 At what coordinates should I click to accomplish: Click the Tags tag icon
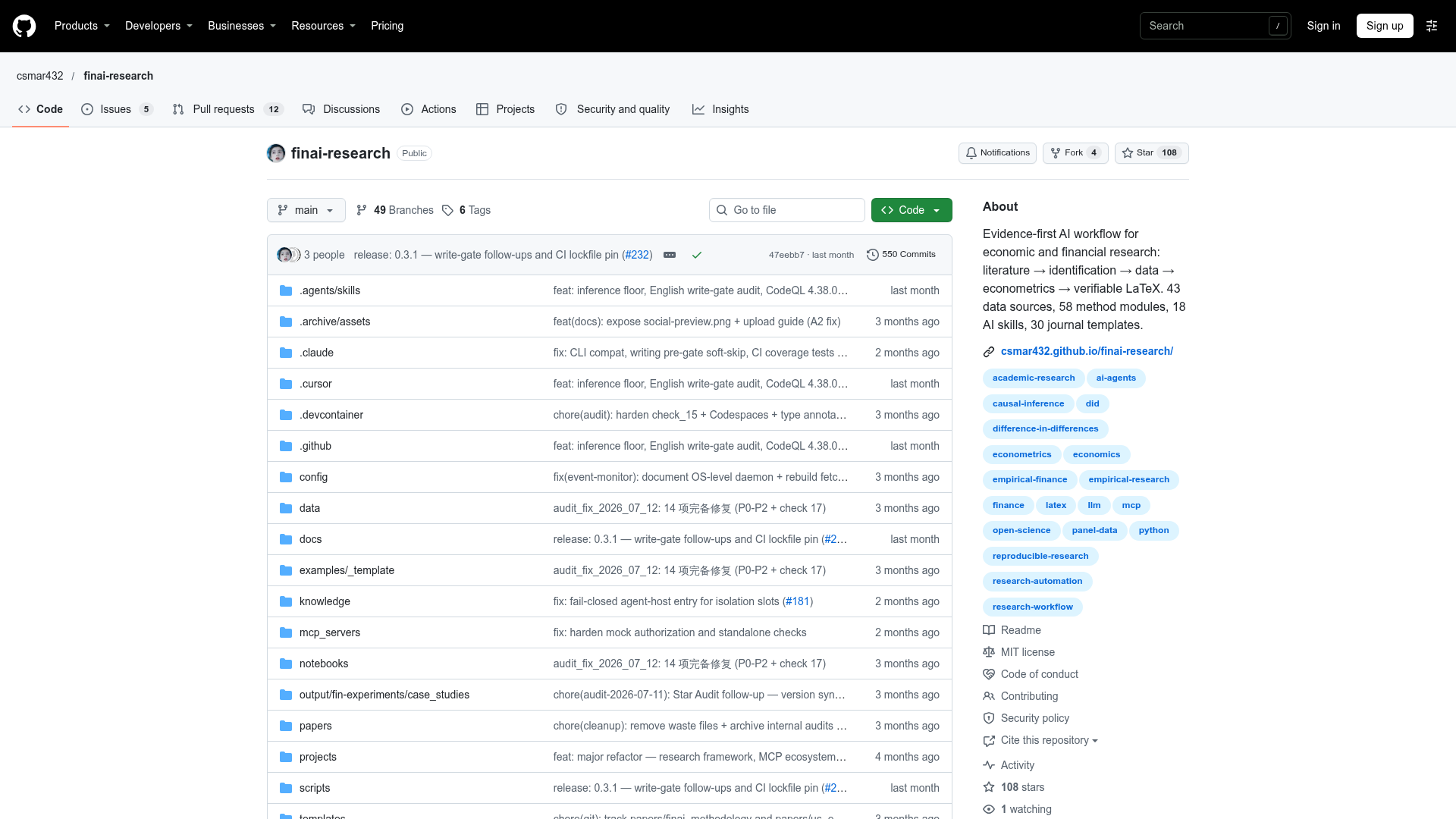(448, 210)
